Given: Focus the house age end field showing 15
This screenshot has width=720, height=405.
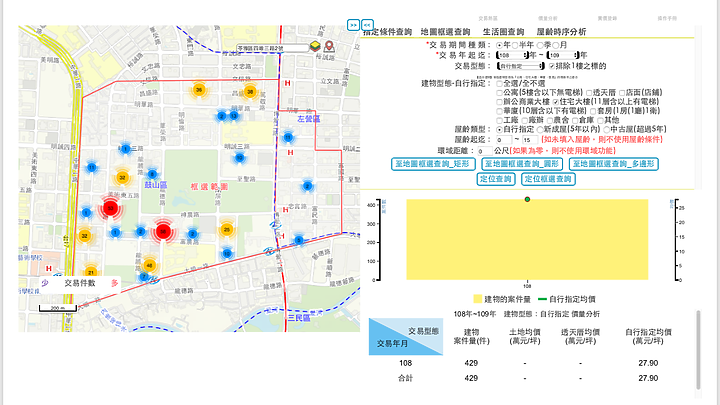Looking at the screenshot, I should click(x=530, y=140).
